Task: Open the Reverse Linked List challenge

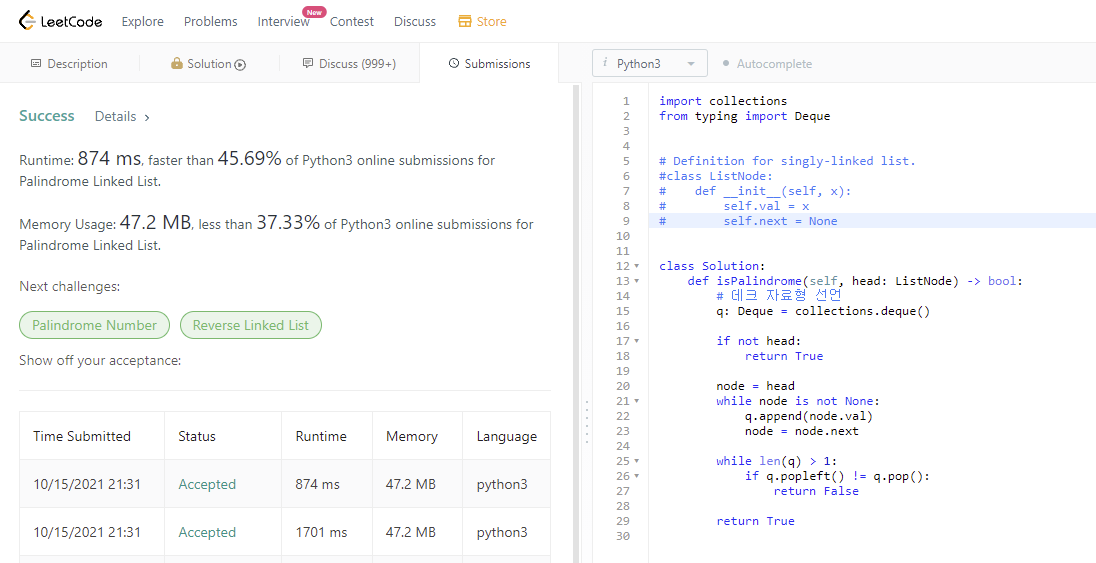Action: pos(251,325)
